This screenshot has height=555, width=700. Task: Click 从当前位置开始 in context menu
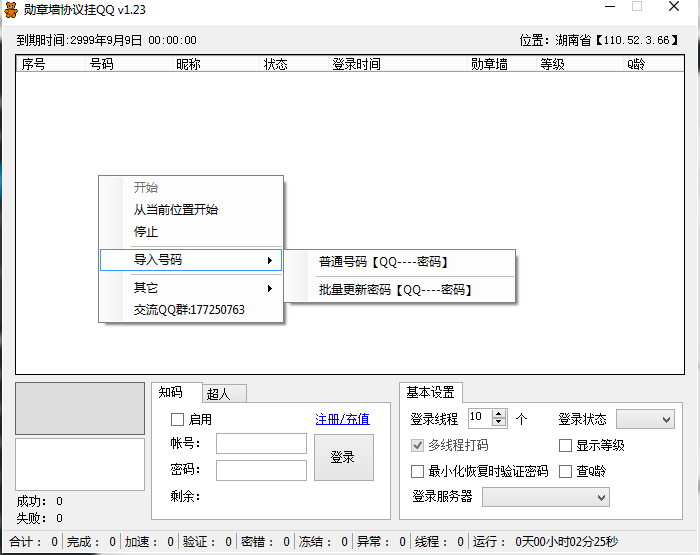[x=176, y=210]
